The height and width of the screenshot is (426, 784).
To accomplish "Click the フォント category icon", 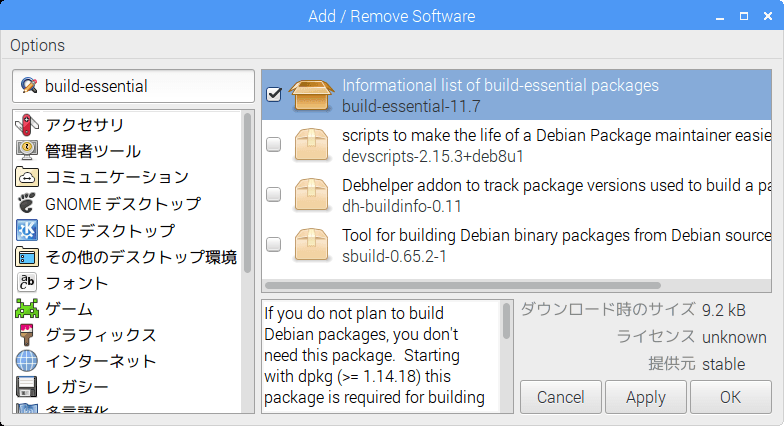I will pyautogui.click(x=27, y=282).
